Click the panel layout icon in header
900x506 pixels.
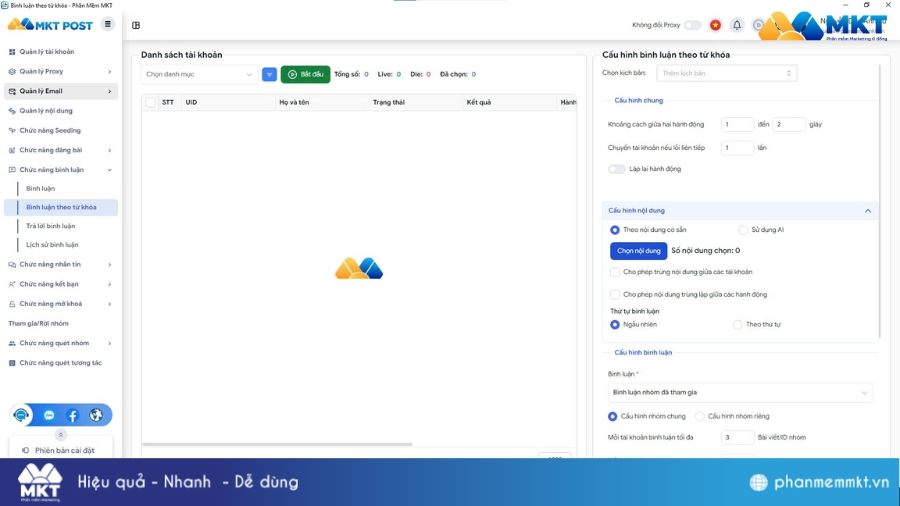[136, 25]
